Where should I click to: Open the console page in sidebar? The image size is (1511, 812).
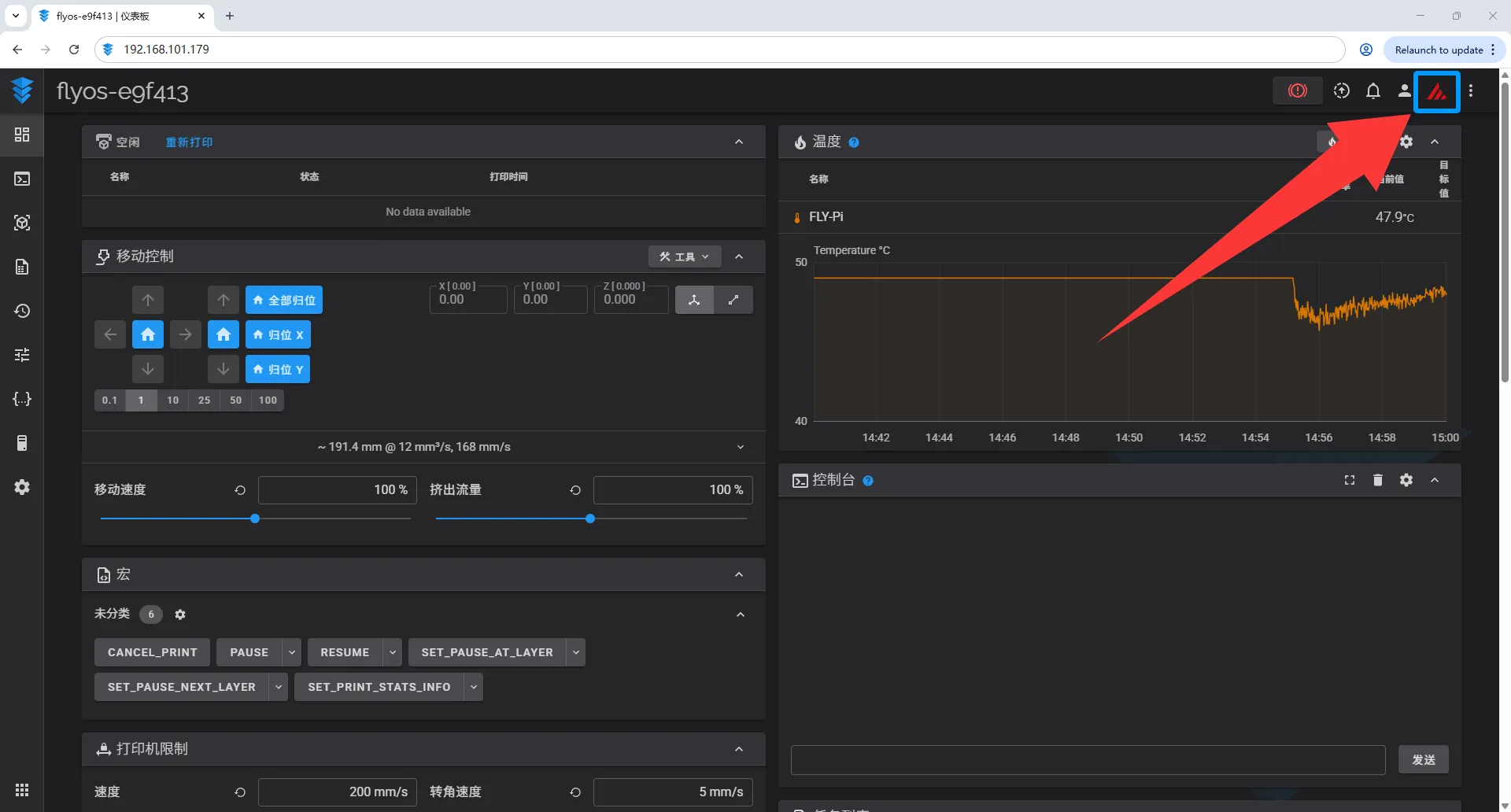pyautogui.click(x=22, y=179)
